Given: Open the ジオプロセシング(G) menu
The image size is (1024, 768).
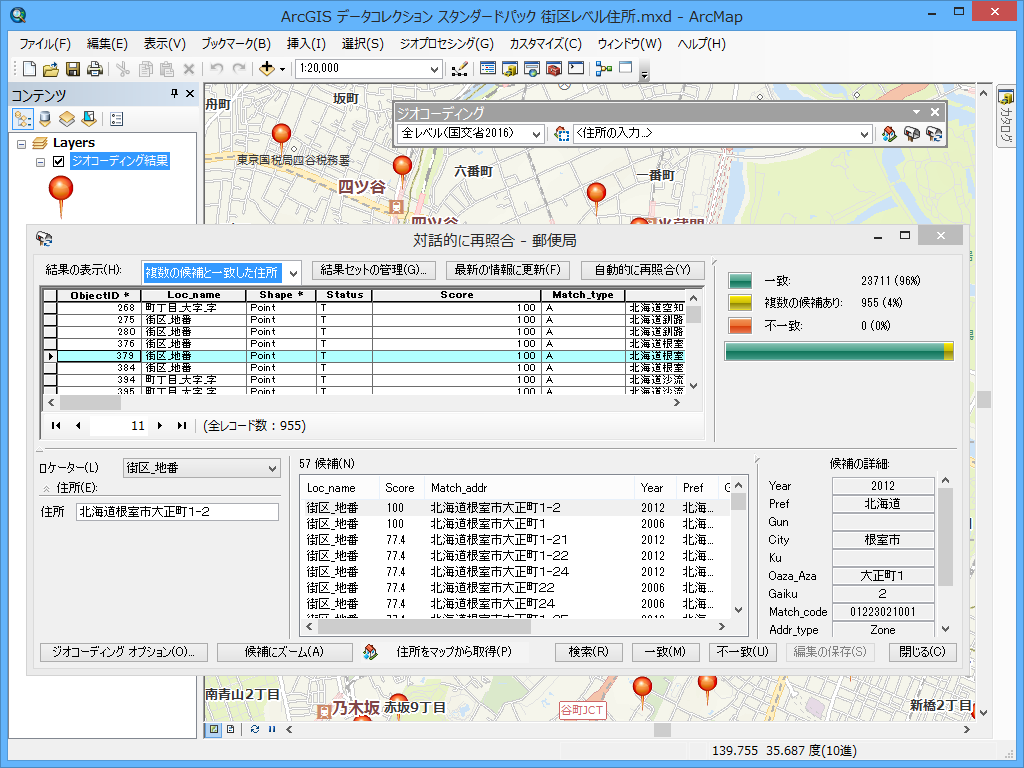Looking at the screenshot, I should tap(446, 44).
